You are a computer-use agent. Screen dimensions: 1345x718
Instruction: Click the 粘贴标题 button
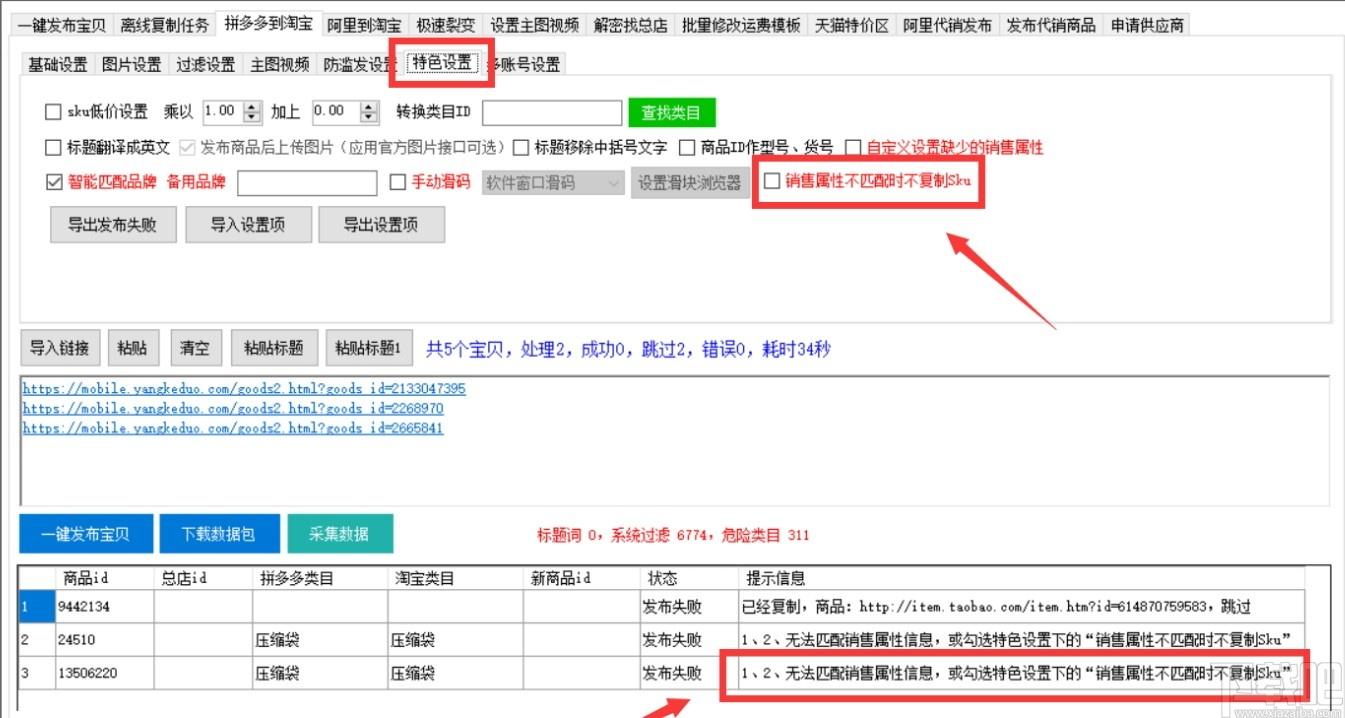[274, 348]
